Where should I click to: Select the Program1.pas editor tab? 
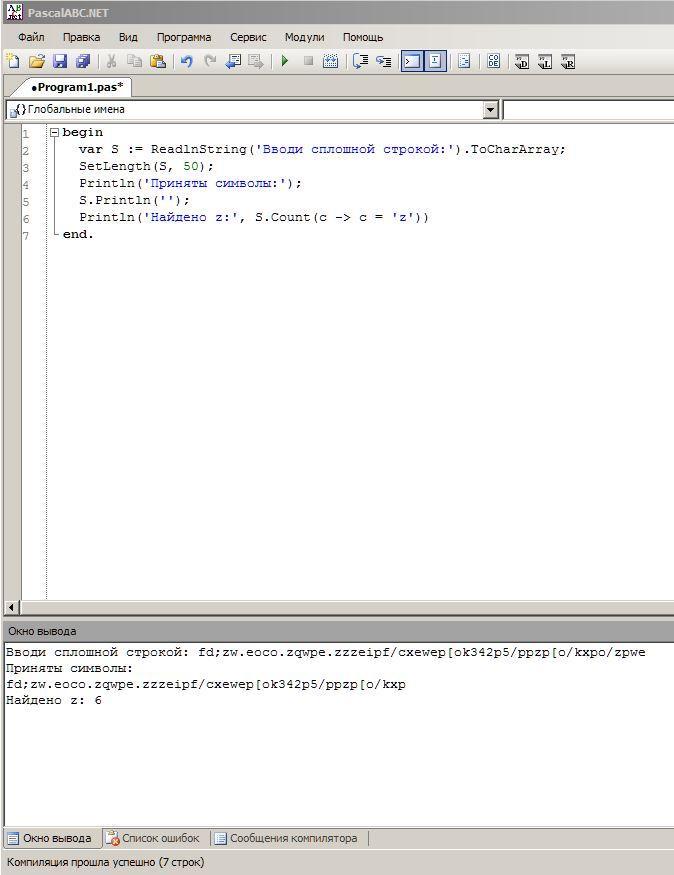point(76,87)
